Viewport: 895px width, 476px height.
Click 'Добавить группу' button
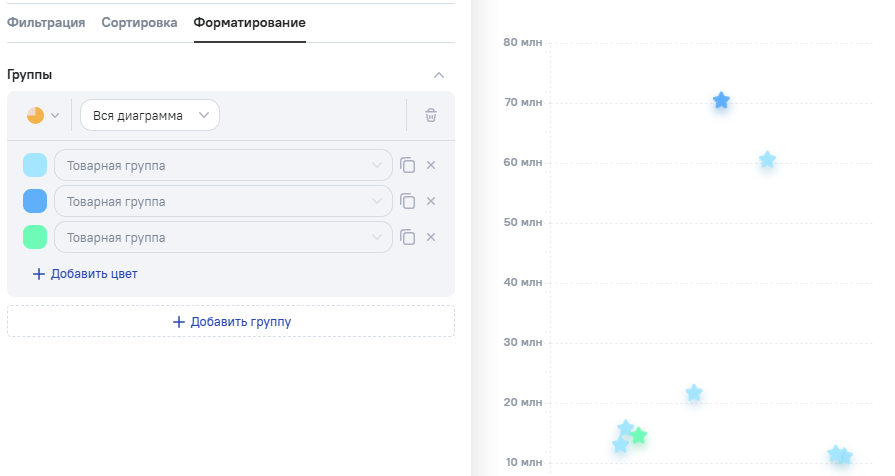click(231, 321)
